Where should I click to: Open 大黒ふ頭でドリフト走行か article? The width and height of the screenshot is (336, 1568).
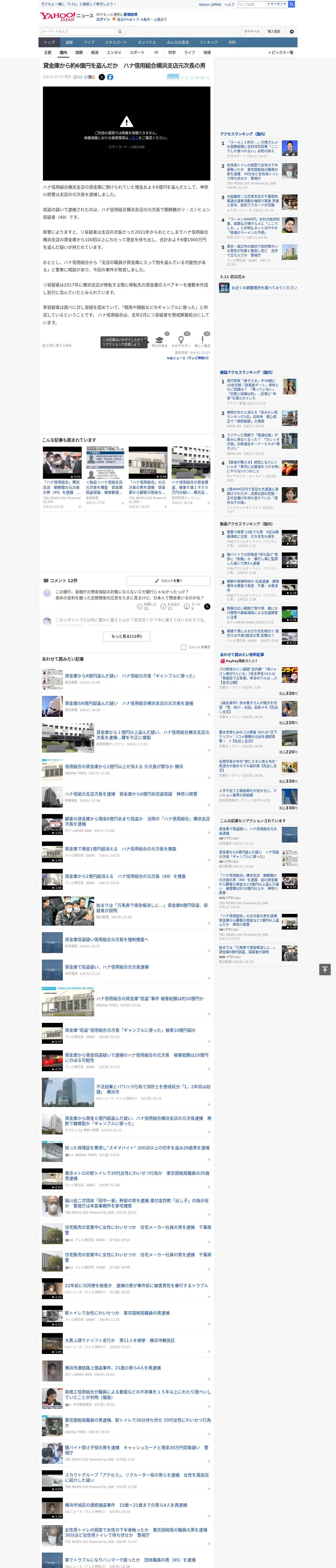[120, 1340]
